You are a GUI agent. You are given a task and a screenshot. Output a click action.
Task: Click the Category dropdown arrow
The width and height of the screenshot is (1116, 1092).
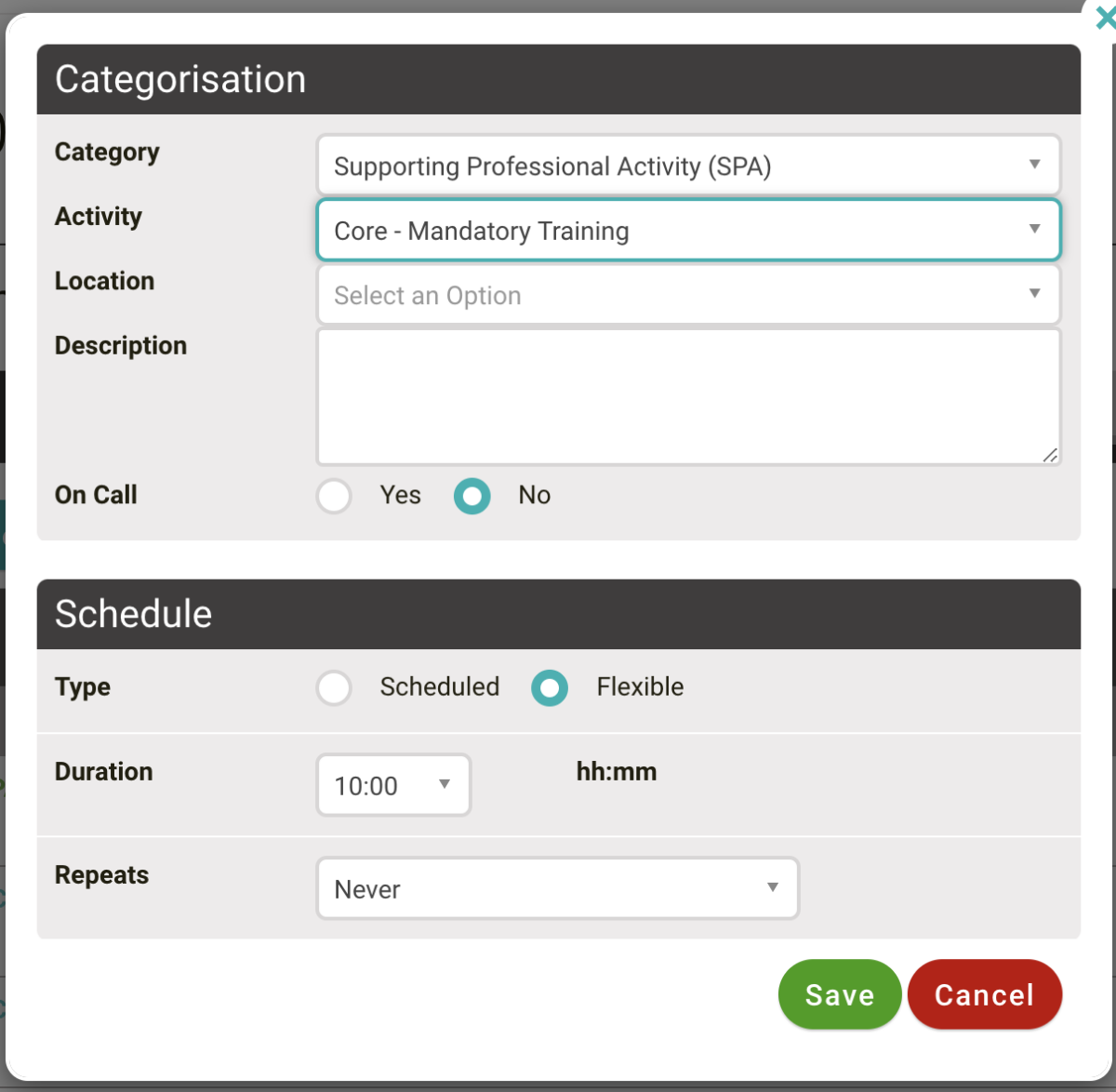point(1034,165)
